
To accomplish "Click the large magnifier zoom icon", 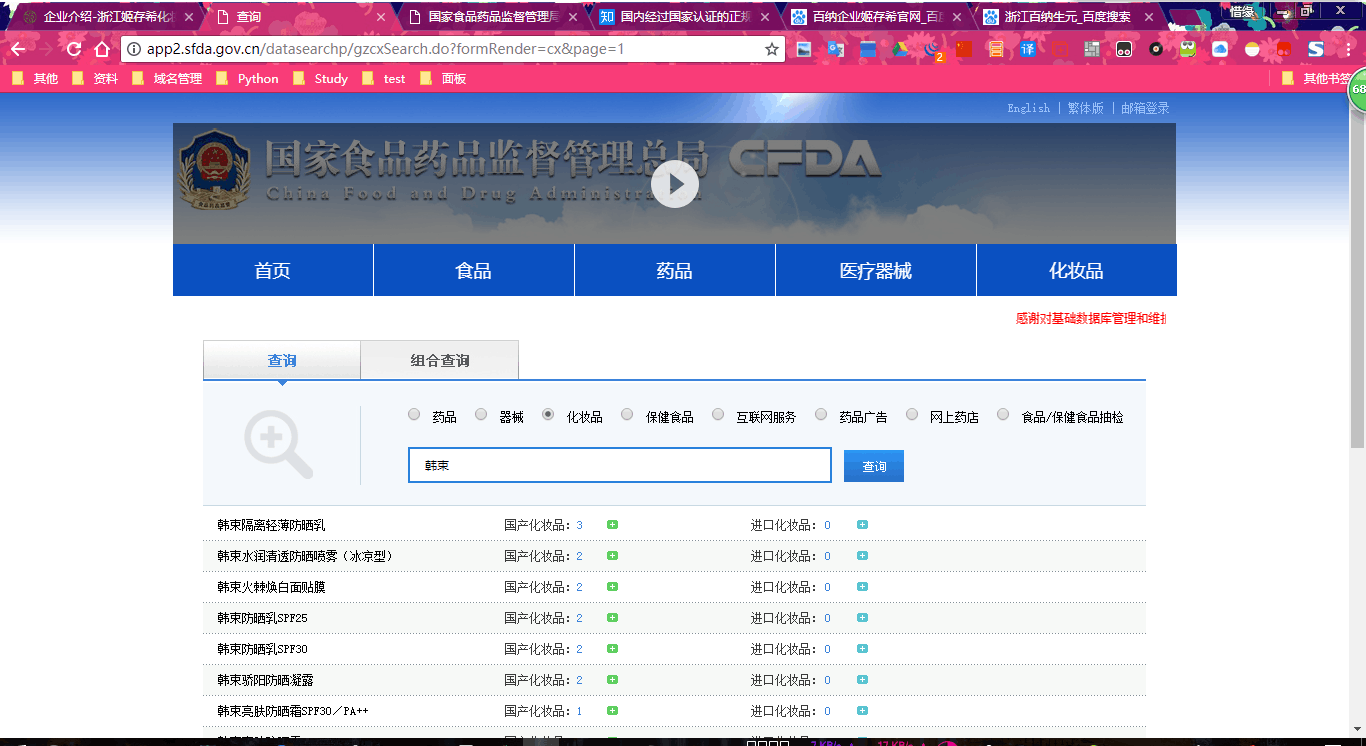I will [x=278, y=445].
